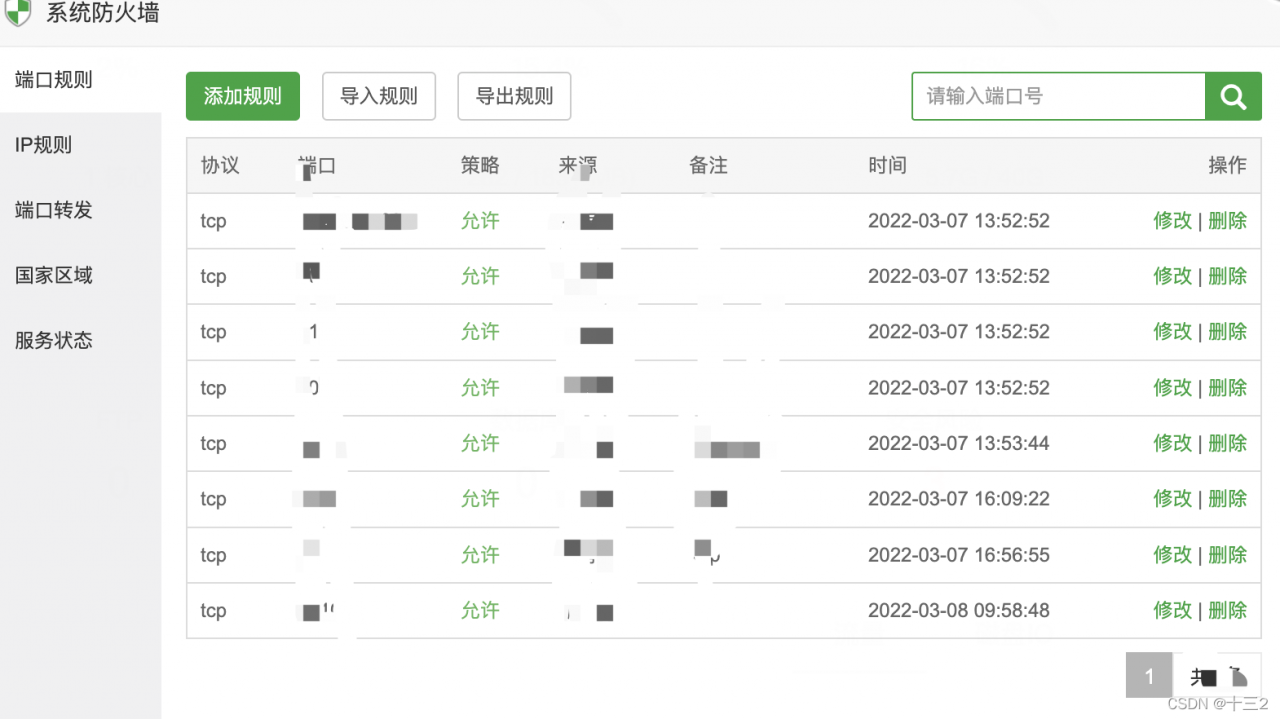This screenshot has width=1280, height=719.
Task: Select the 国家区域 tab
Action: click(54, 275)
